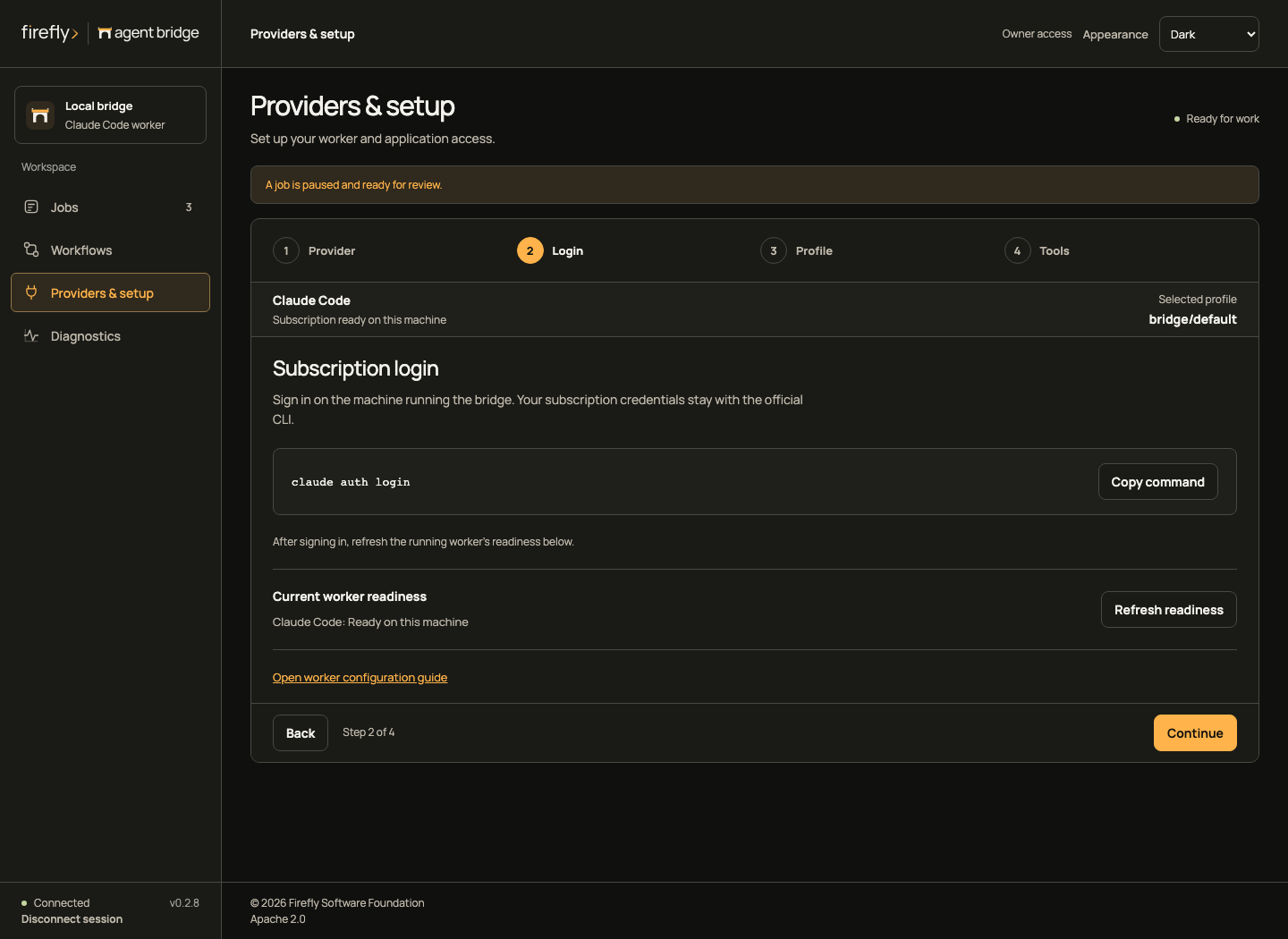The image size is (1288, 939).
Task: Select Providers & setup in sidebar
Action: pos(110,292)
